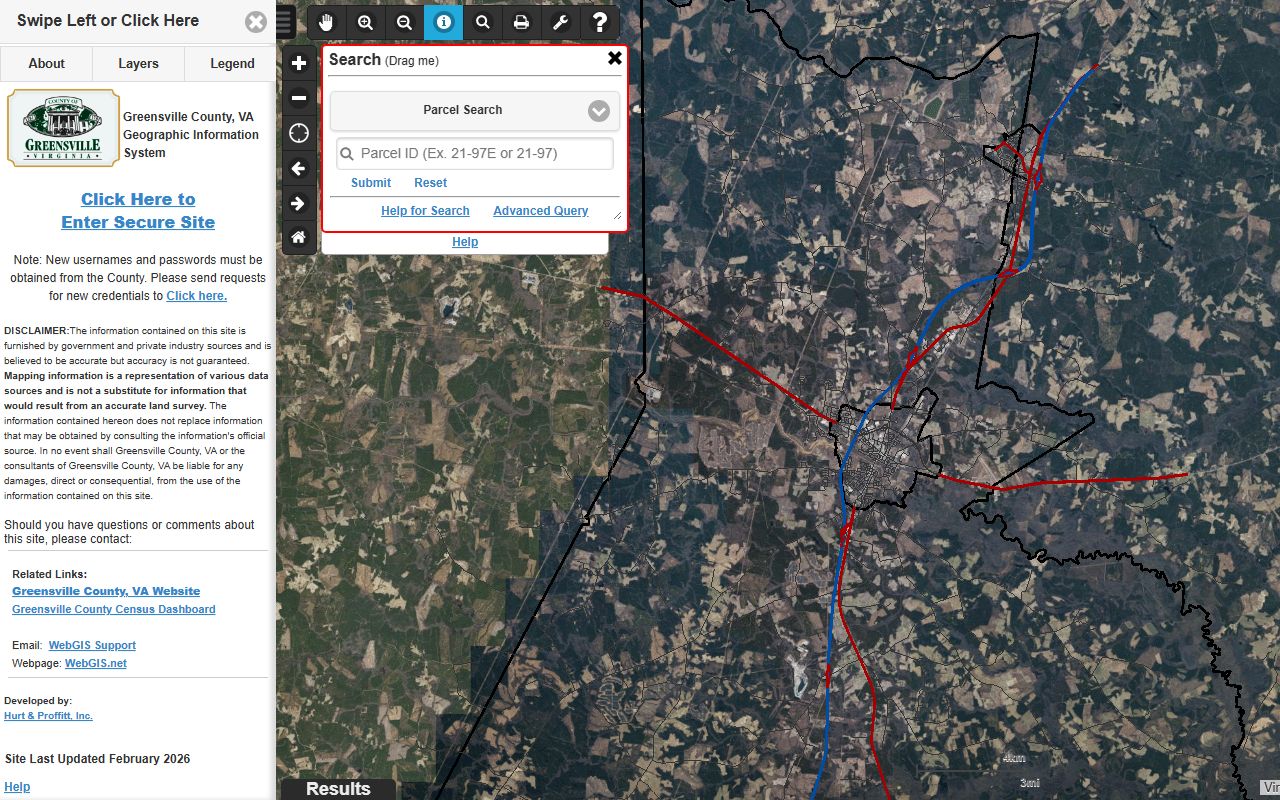The width and height of the screenshot is (1280, 800).
Task: Activate the Zoom Out magnifier tool
Action: click(404, 22)
